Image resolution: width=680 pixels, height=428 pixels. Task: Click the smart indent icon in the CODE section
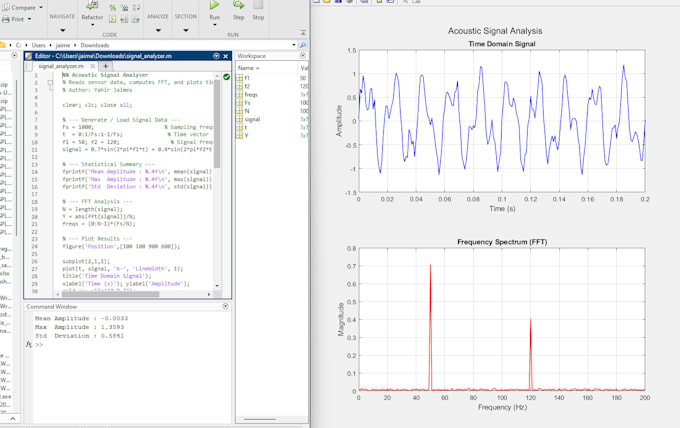click(112, 19)
